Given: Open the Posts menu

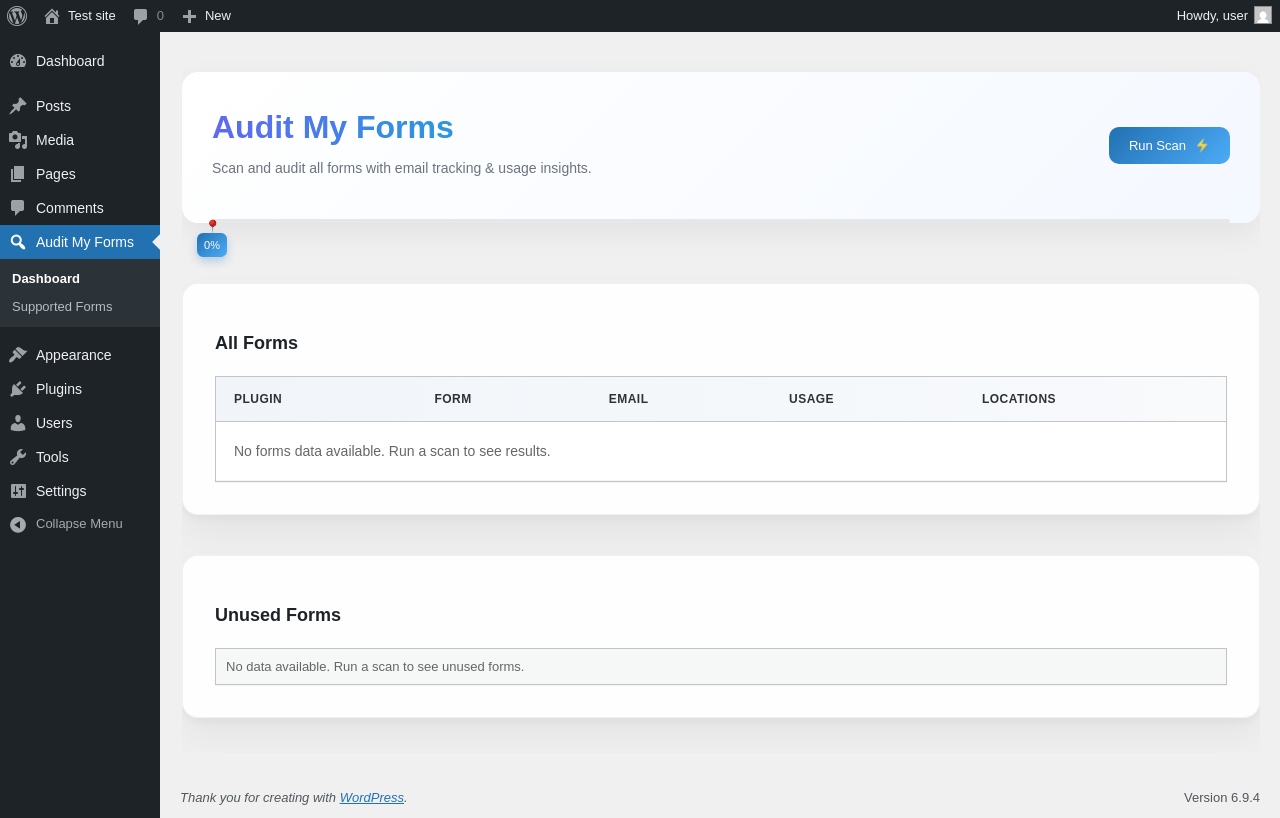Looking at the screenshot, I should (x=53, y=106).
